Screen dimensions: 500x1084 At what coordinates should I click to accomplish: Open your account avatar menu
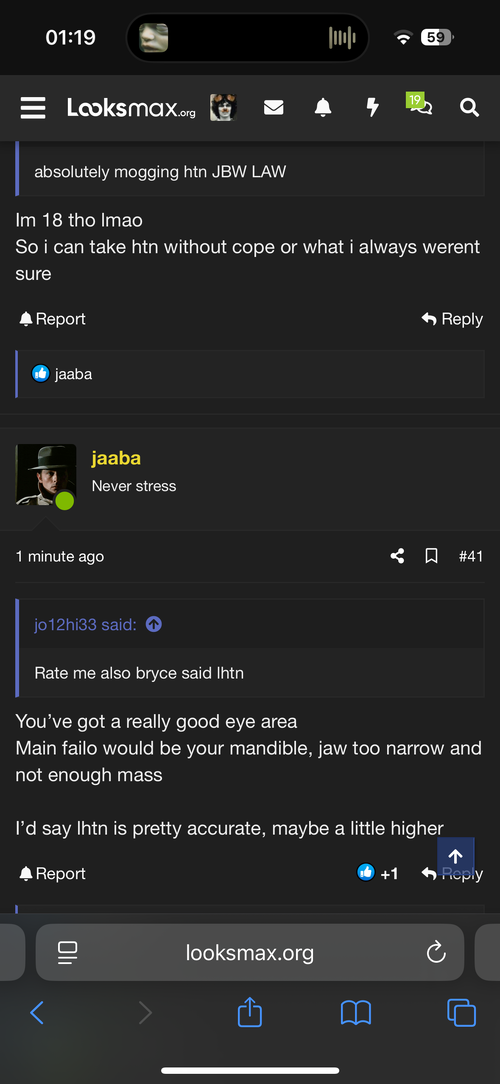[223, 108]
